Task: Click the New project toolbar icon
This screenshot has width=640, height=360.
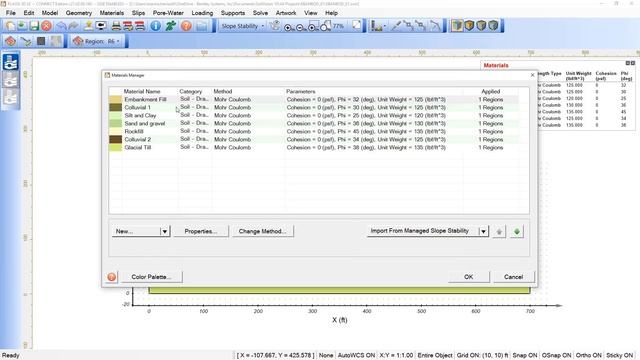Action: pyautogui.click(x=10, y=26)
